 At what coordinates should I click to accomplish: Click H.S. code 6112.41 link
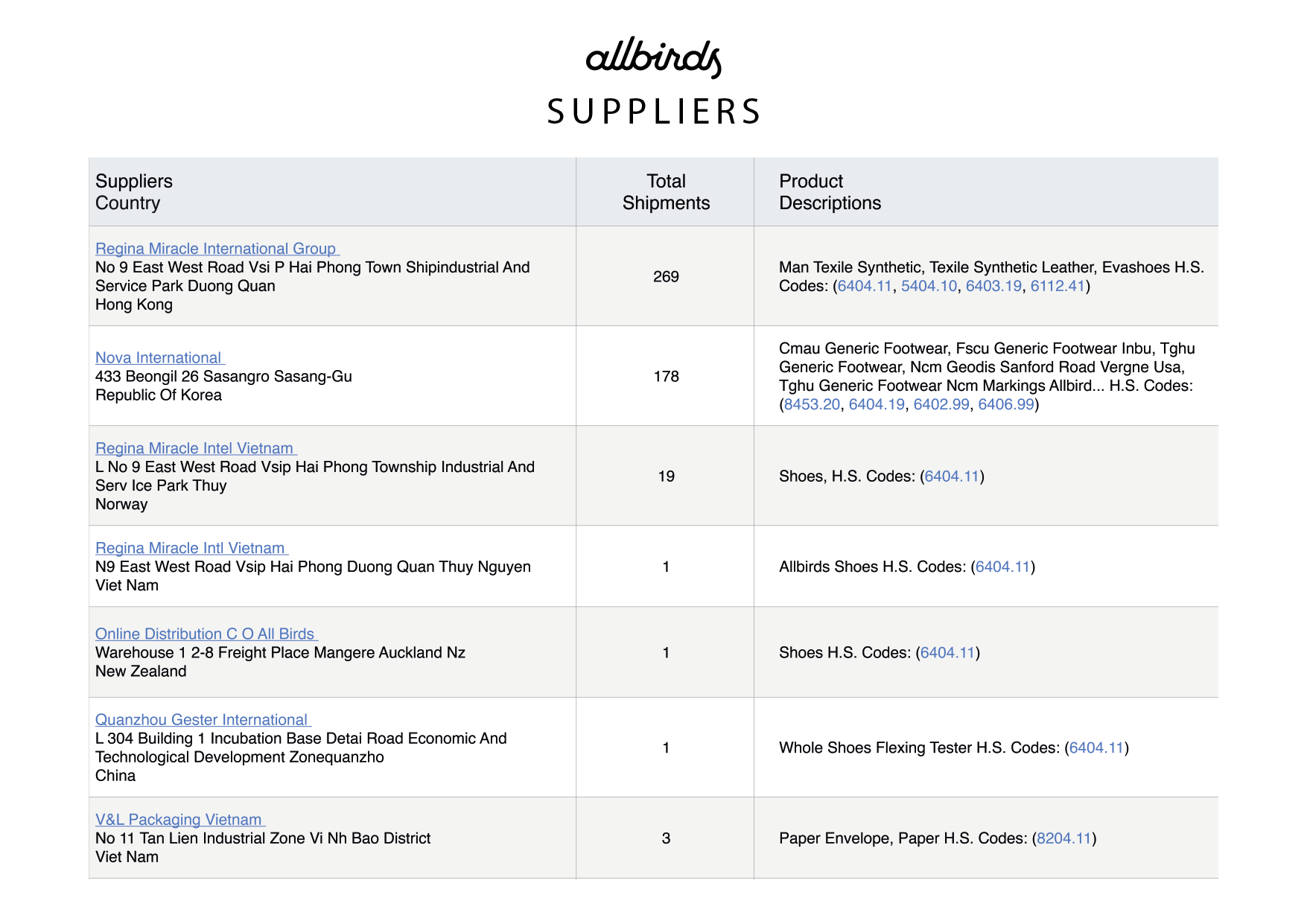point(1058,286)
